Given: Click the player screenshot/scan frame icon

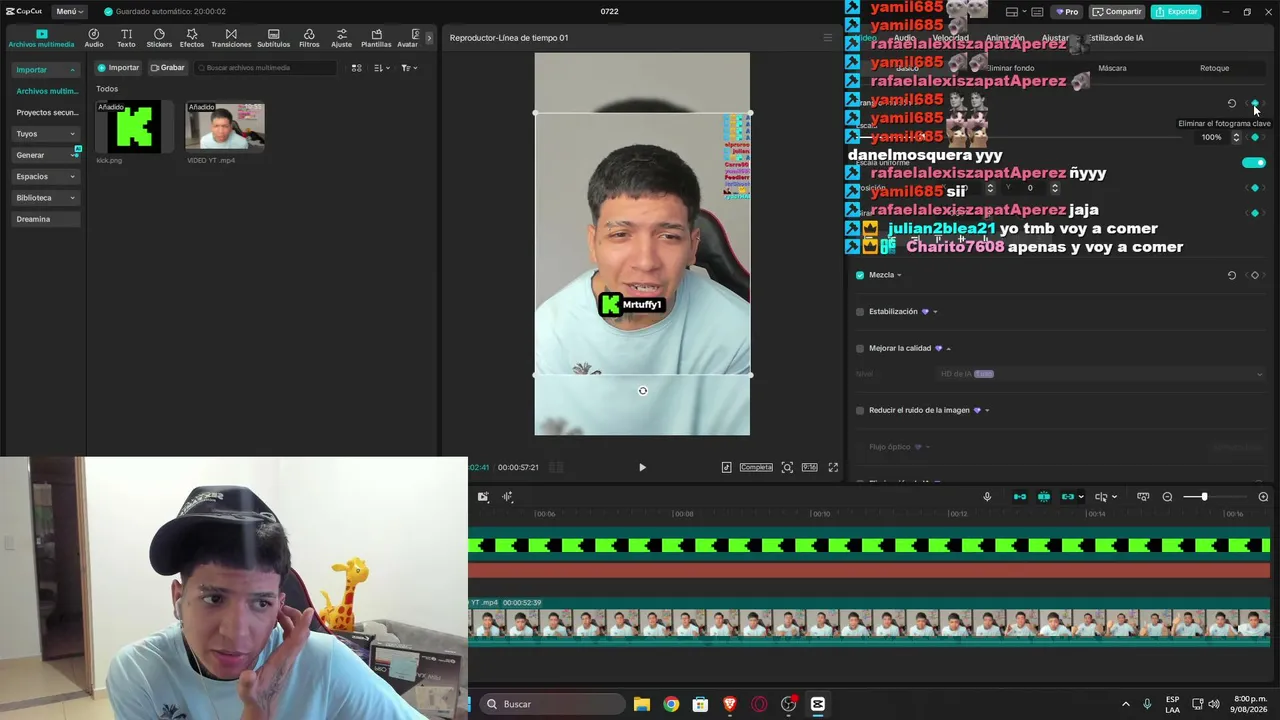Looking at the screenshot, I should click(x=787, y=467).
